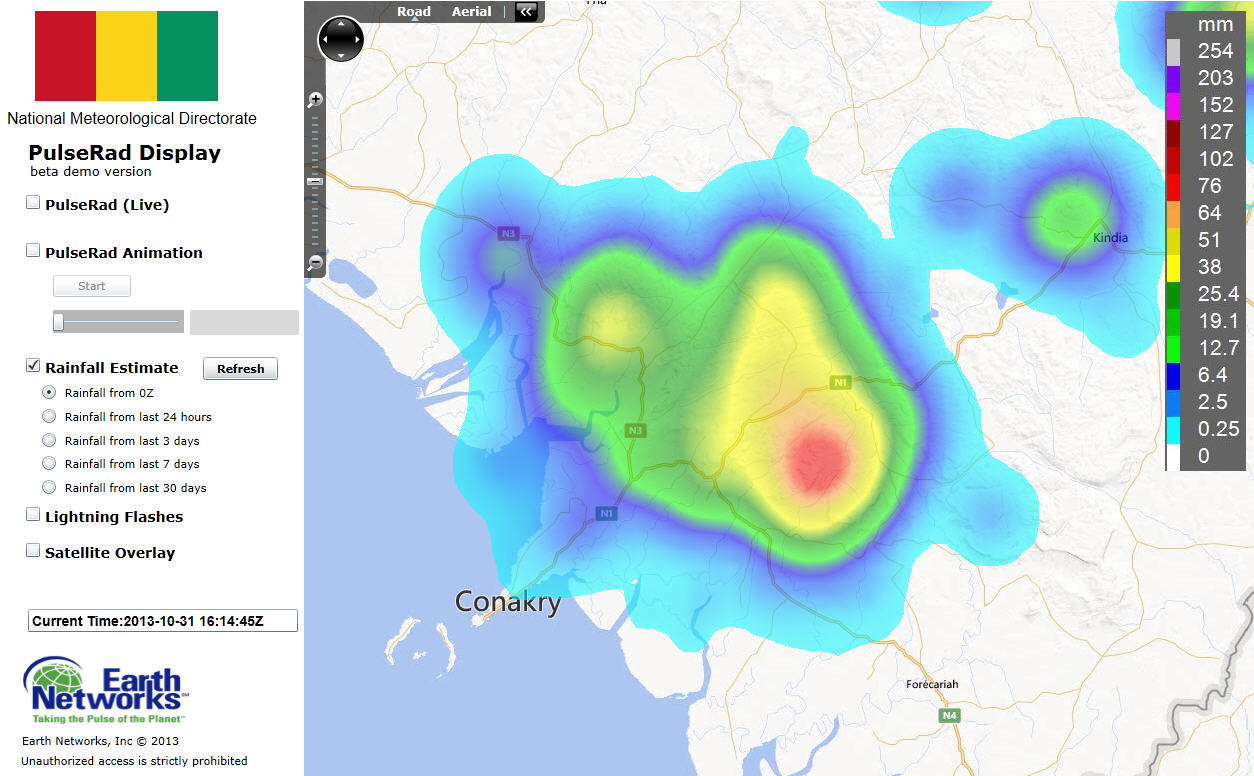Click the grey field beside the animation slider
1254x776 pixels.
pyautogui.click(x=244, y=322)
